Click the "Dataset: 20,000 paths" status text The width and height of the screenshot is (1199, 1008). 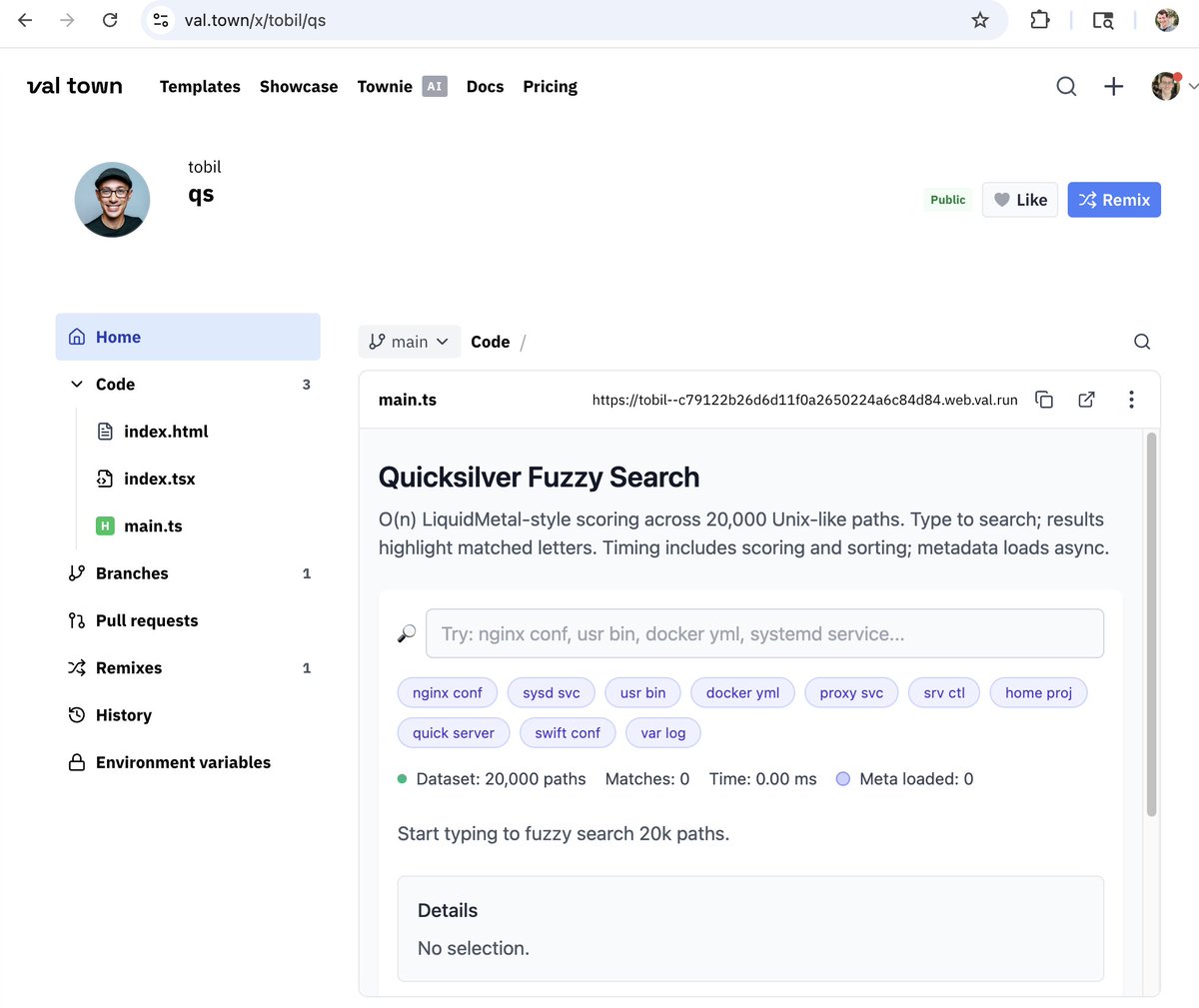point(501,779)
